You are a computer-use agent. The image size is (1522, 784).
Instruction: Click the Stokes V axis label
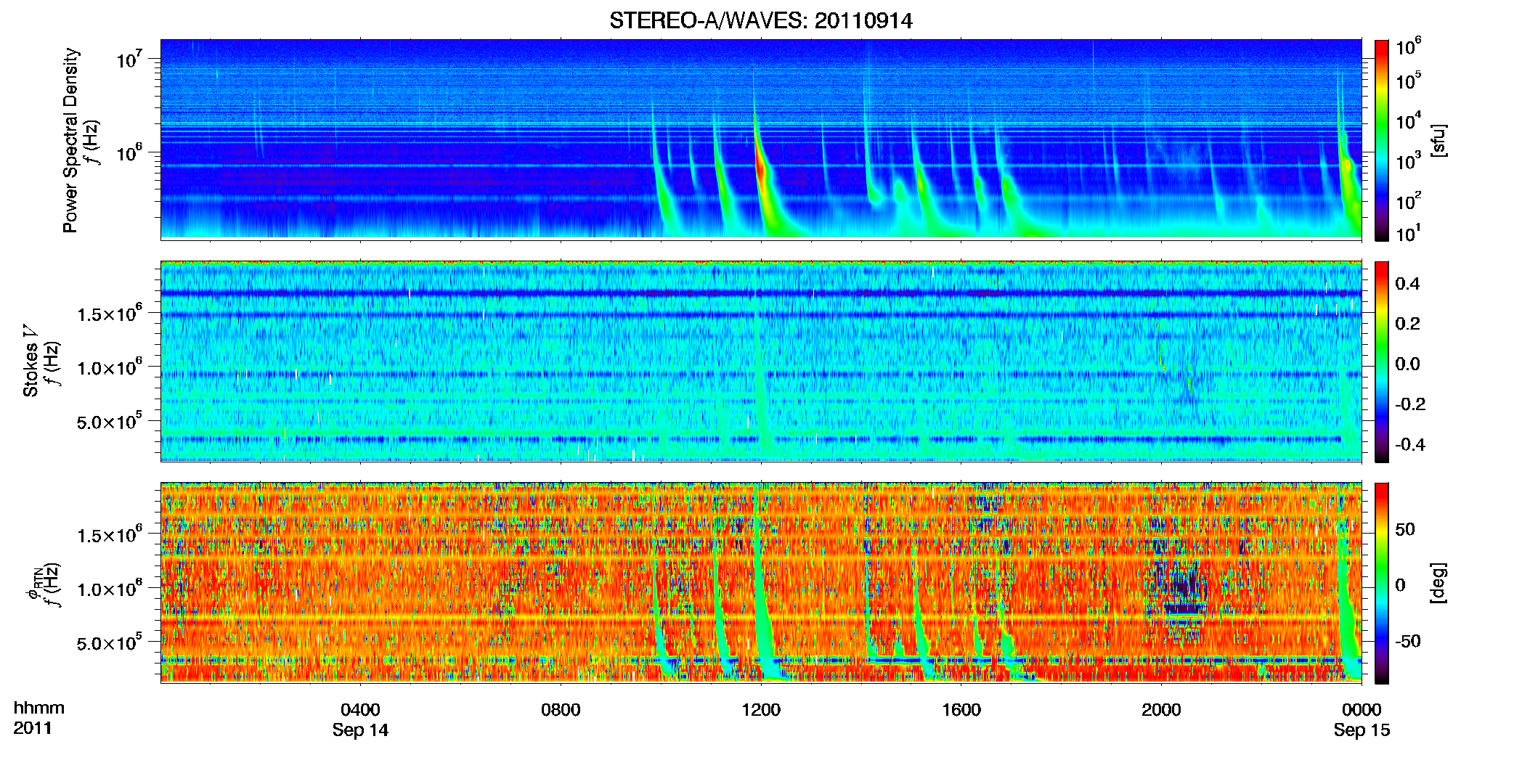(30, 361)
